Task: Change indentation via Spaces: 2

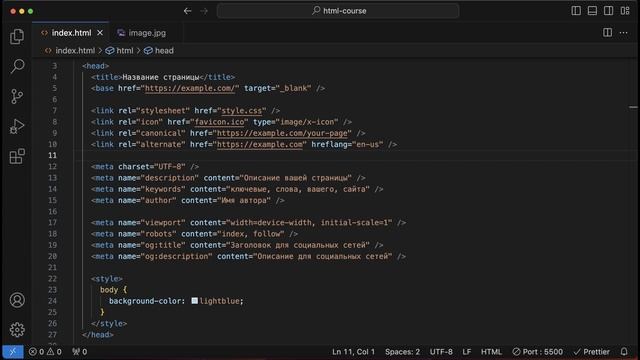Action: [402, 352]
